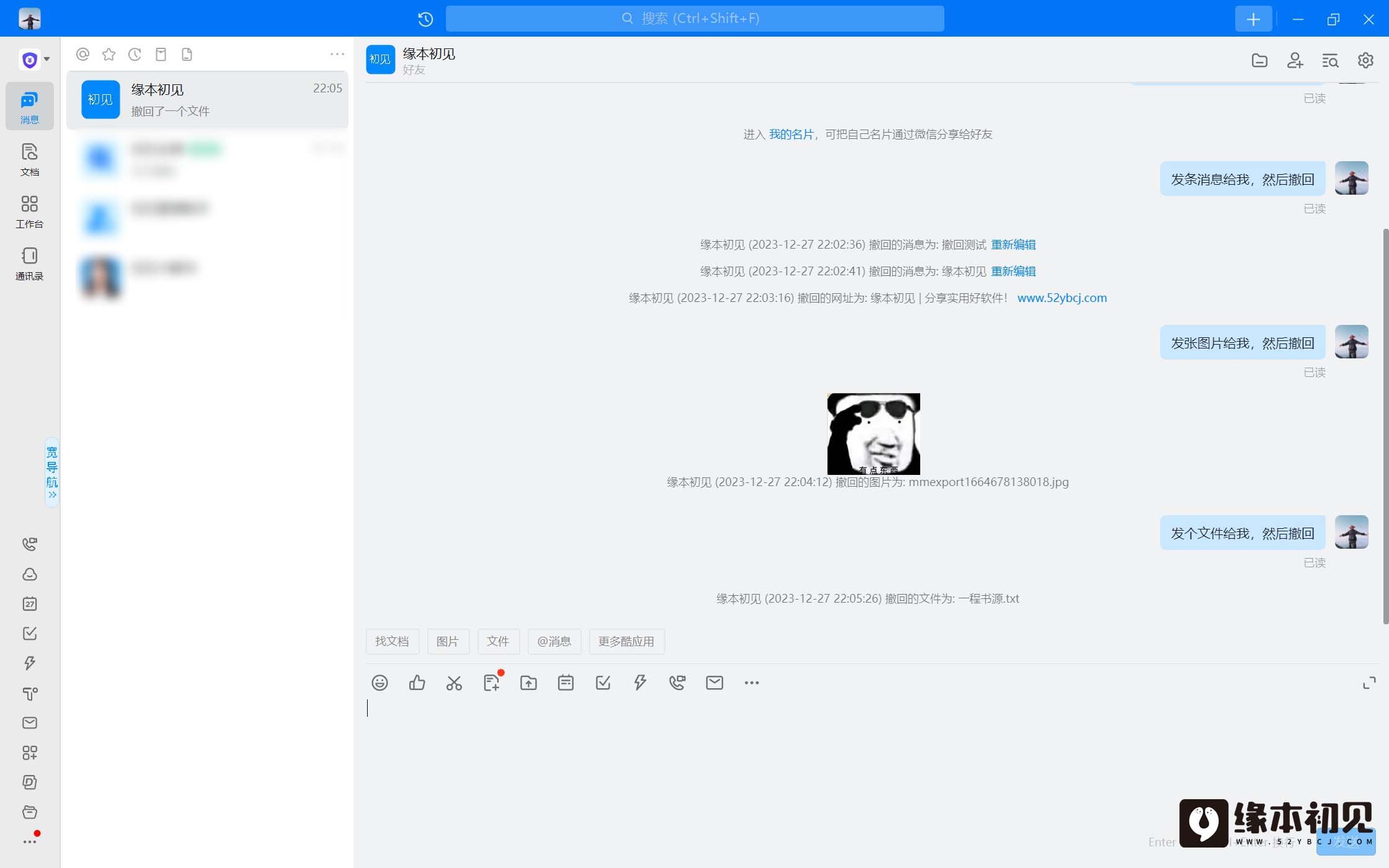Open the sidebar more dots with red badge

click(31, 840)
